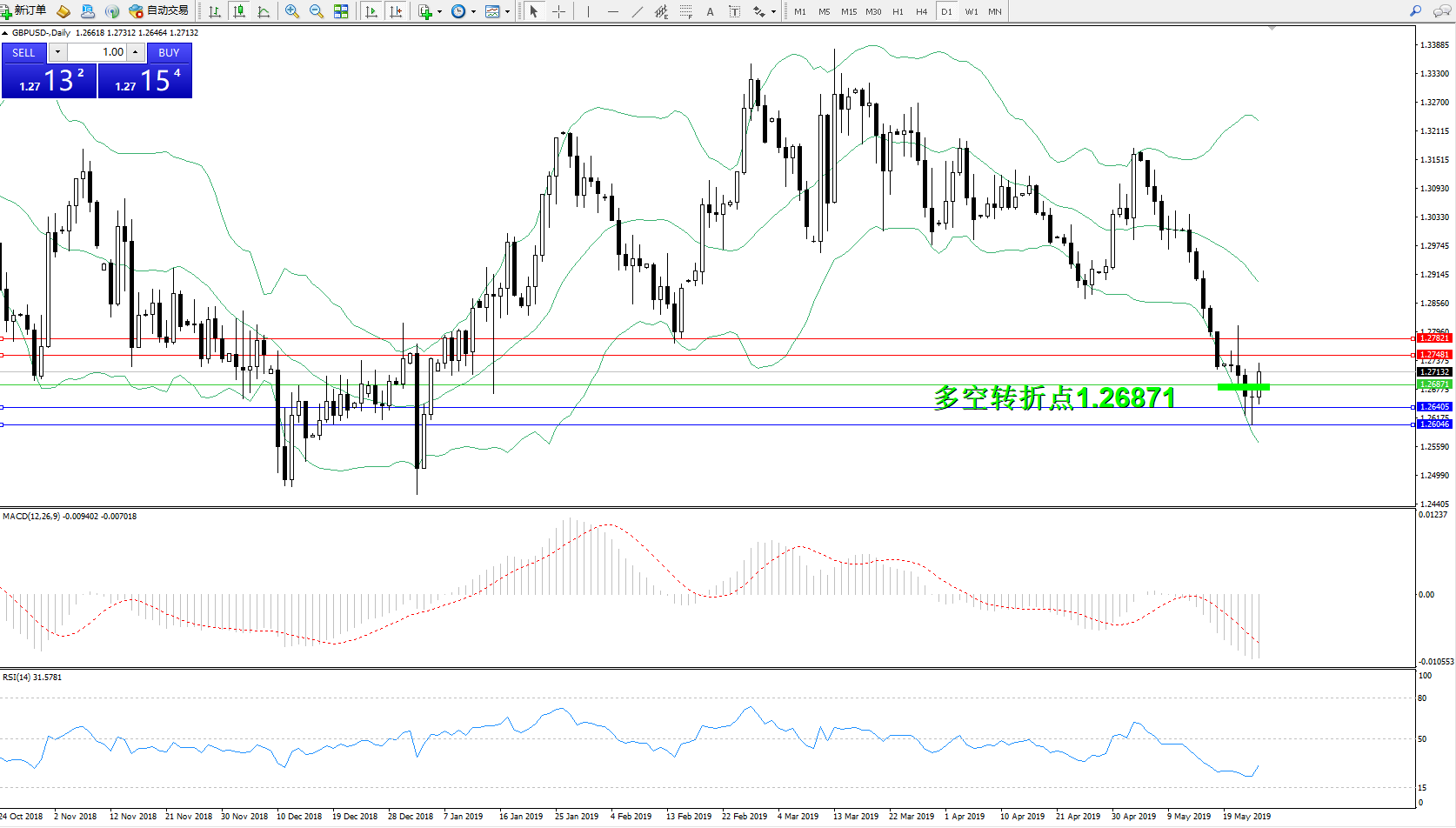Toggle chart shift button
Image resolution: width=1456 pixels, height=828 pixels.
(x=396, y=11)
